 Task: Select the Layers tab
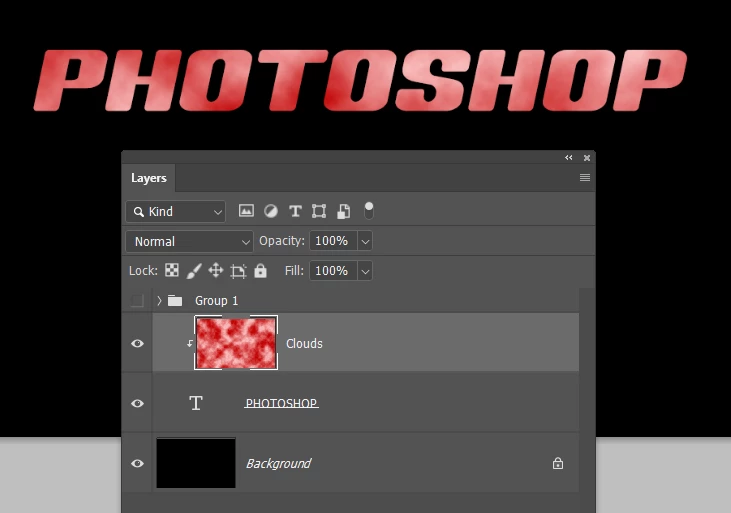[x=149, y=178]
